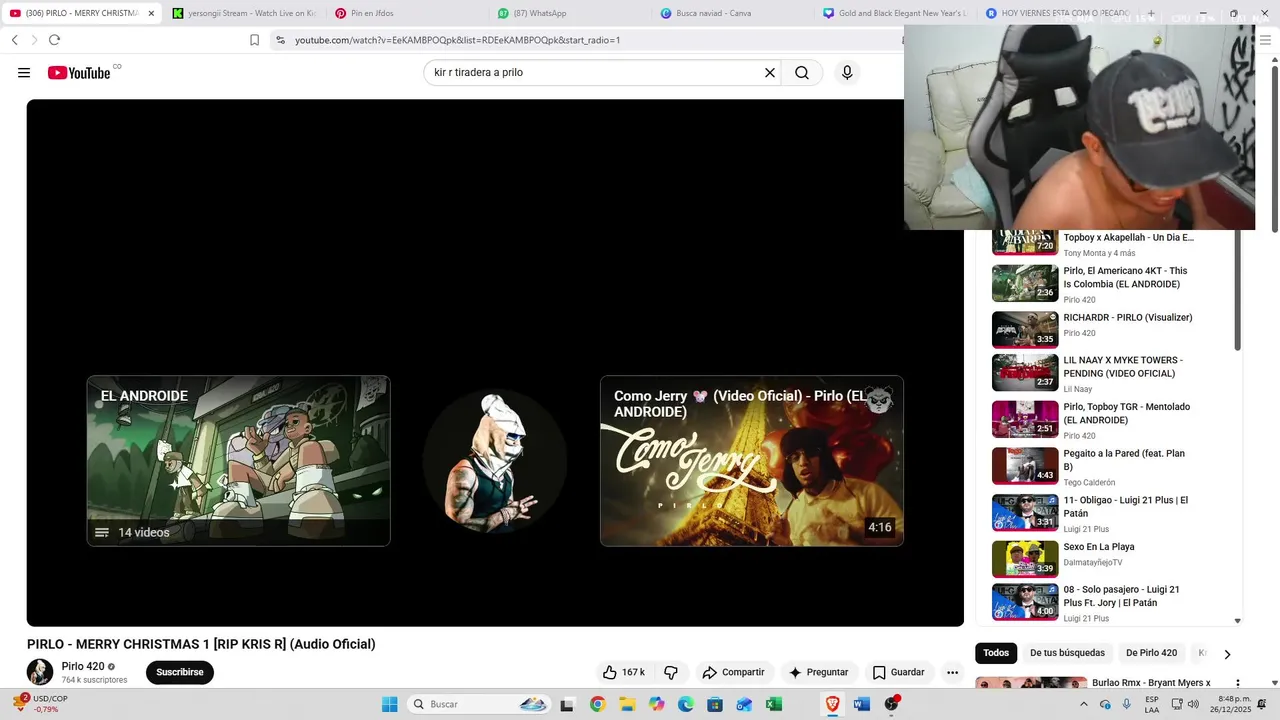Open the volume control in system tray
Screen dimensions: 1280x720
[1193, 704]
